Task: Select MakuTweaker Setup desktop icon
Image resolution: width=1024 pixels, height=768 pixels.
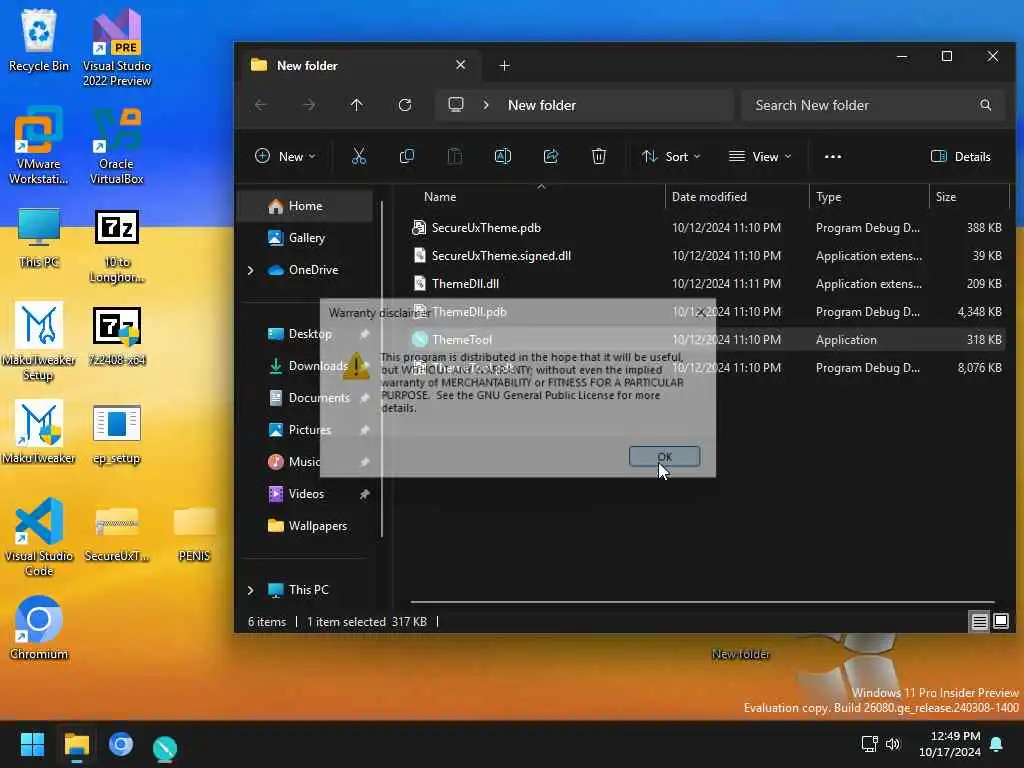Action: 39,341
